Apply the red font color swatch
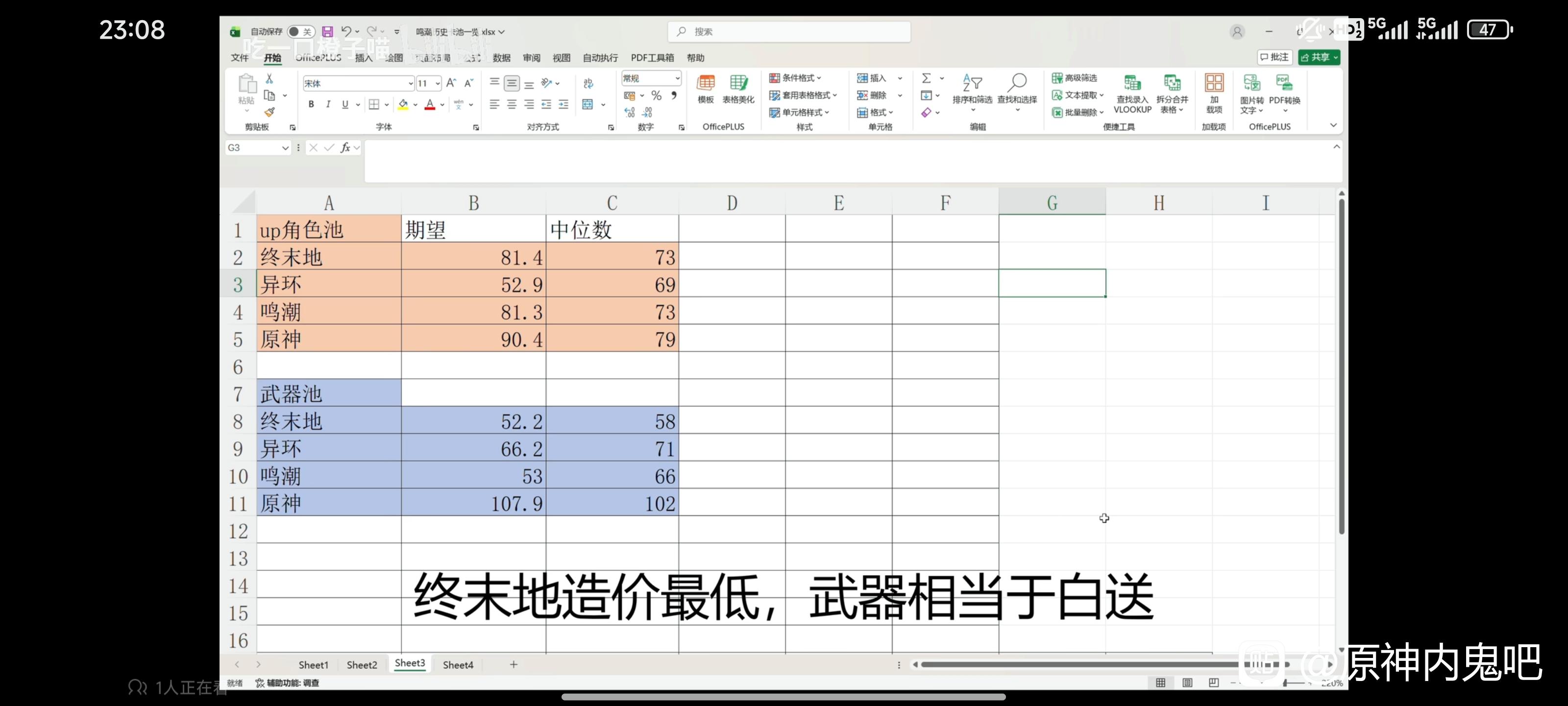Image resolution: width=1568 pixels, height=706 pixels. click(430, 105)
